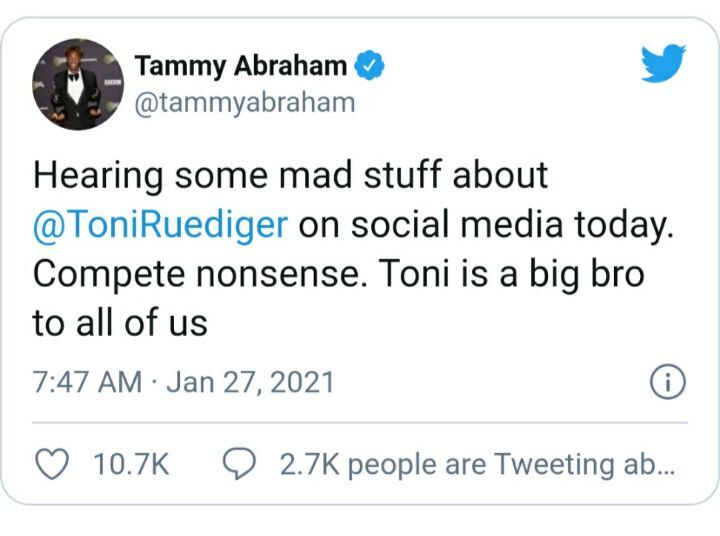The width and height of the screenshot is (720, 536).
Task: Click the word 'Hearing' in the tweet
Action: (x=98, y=176)
